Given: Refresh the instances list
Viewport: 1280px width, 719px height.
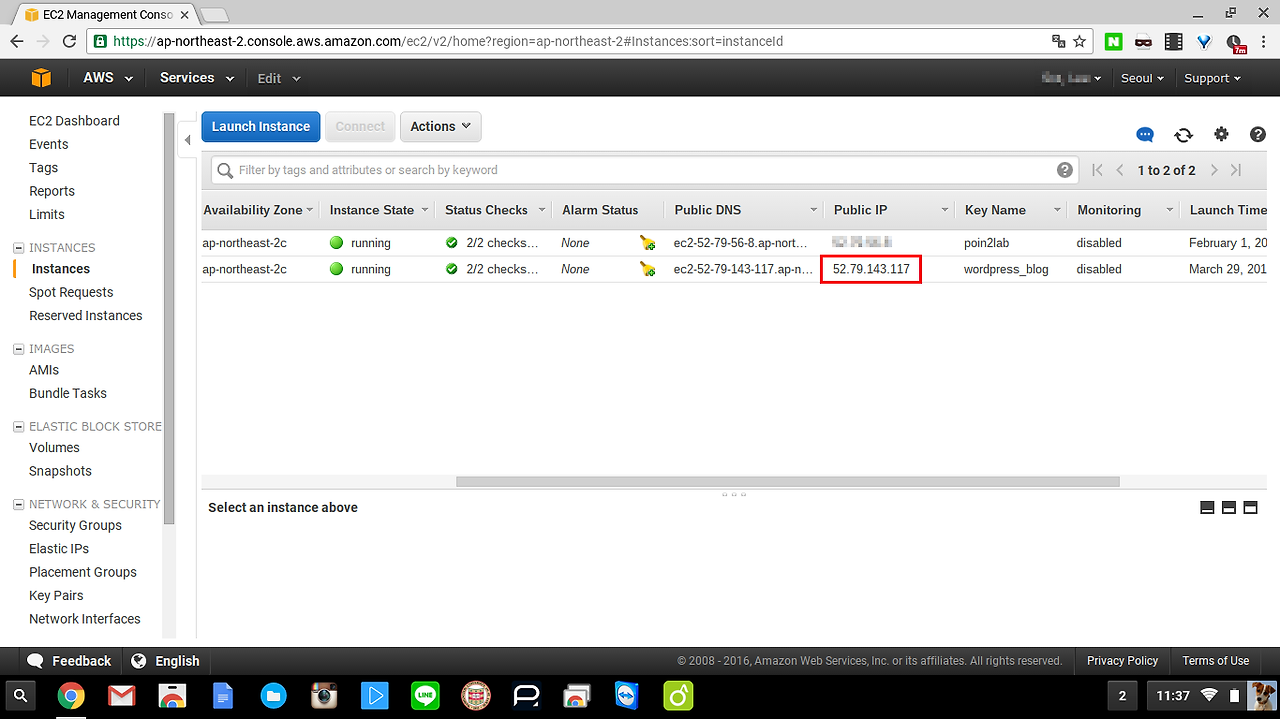Looking at the screenshot, I should tap(1184, 135).
